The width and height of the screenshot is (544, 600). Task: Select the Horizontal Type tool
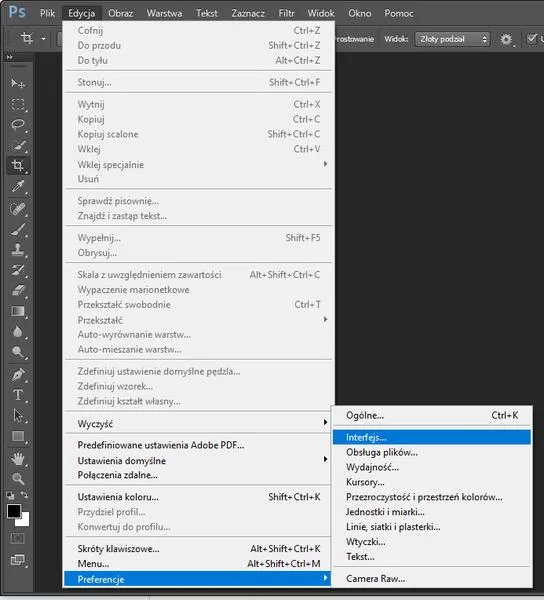point(18,395)
